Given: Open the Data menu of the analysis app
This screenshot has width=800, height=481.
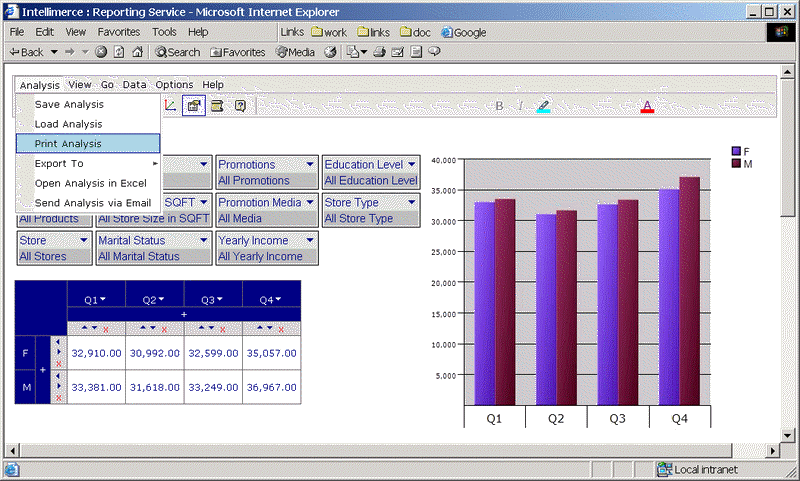Looking at the screenshot, I should point(134,85).
